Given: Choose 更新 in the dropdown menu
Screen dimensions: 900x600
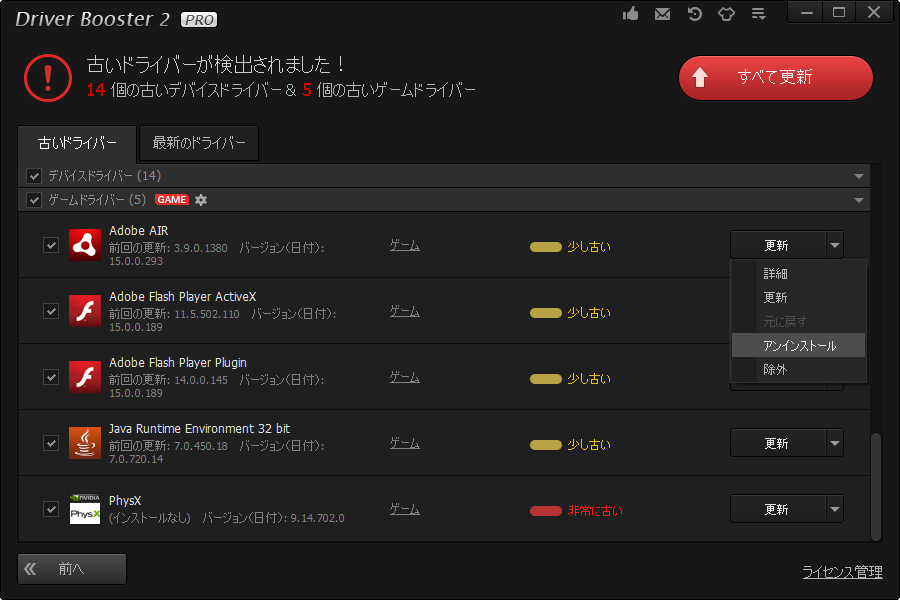Looking at the screenshot, I should 798,297.
